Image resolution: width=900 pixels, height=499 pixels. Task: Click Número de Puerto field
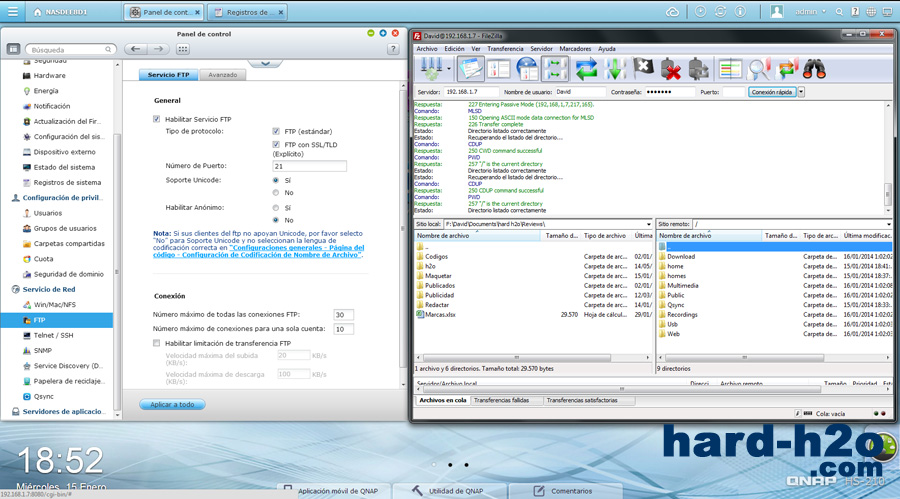coord(309,166)
